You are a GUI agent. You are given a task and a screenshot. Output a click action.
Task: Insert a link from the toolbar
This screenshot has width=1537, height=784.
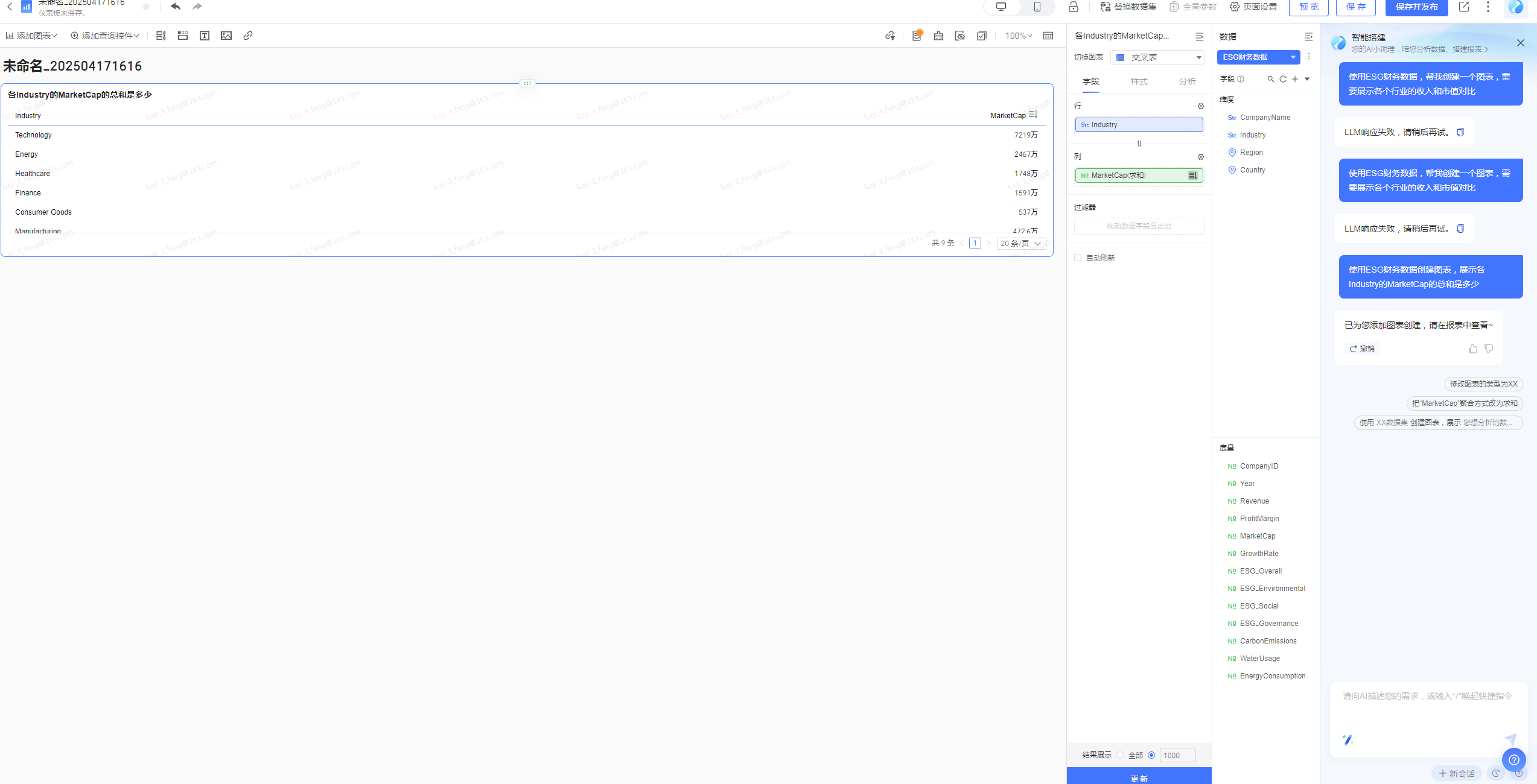(x=248, y=36)
